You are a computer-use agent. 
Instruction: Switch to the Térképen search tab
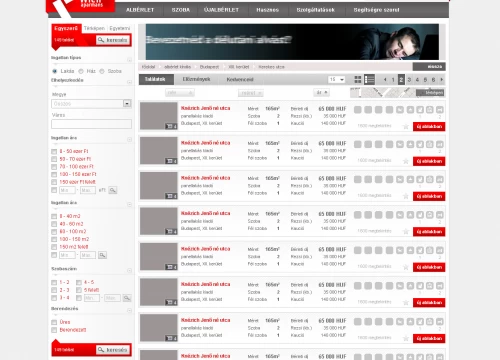(94, 28)
